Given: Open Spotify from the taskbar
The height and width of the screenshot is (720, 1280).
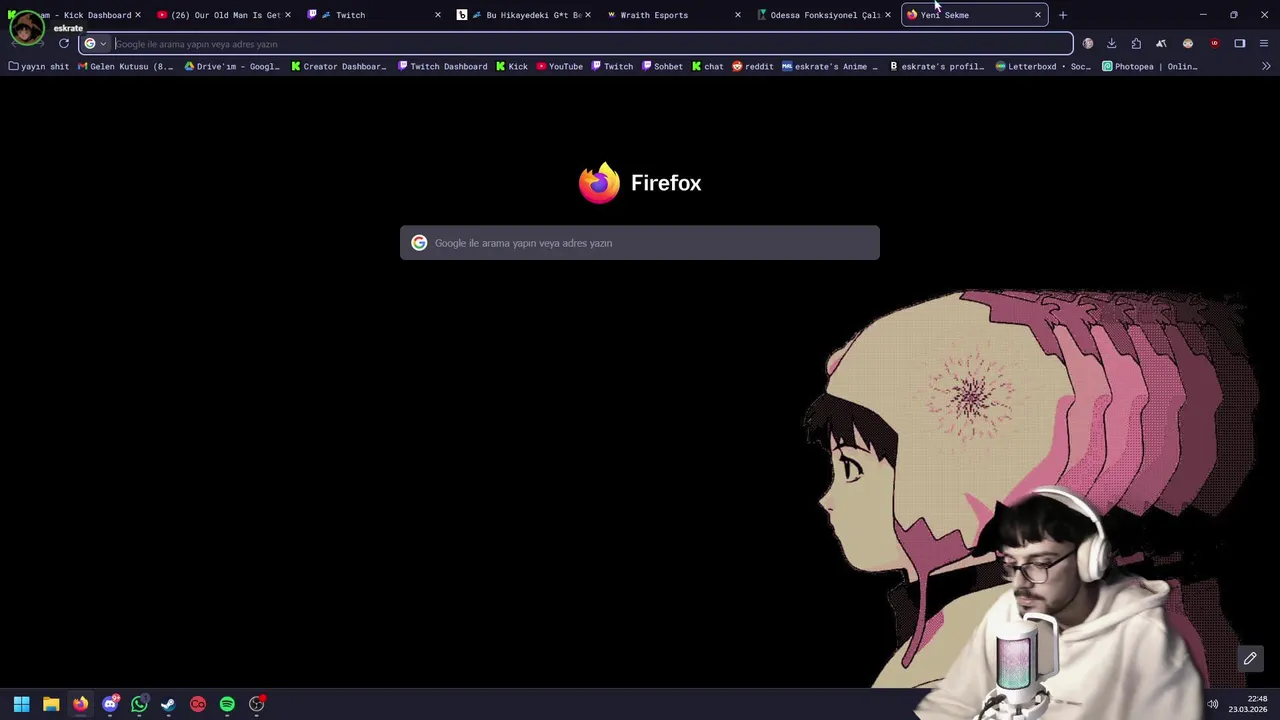Looking at the screenshot, I should (x=227, y=704).
